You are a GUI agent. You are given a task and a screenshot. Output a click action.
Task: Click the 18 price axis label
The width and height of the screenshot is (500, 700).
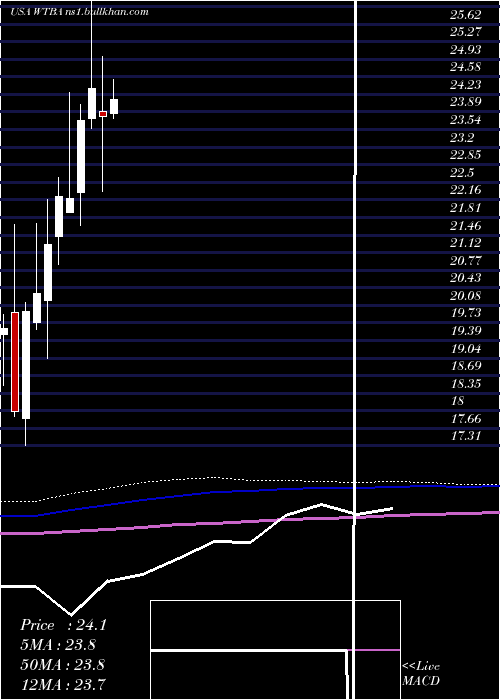click(x=458, y=401)
